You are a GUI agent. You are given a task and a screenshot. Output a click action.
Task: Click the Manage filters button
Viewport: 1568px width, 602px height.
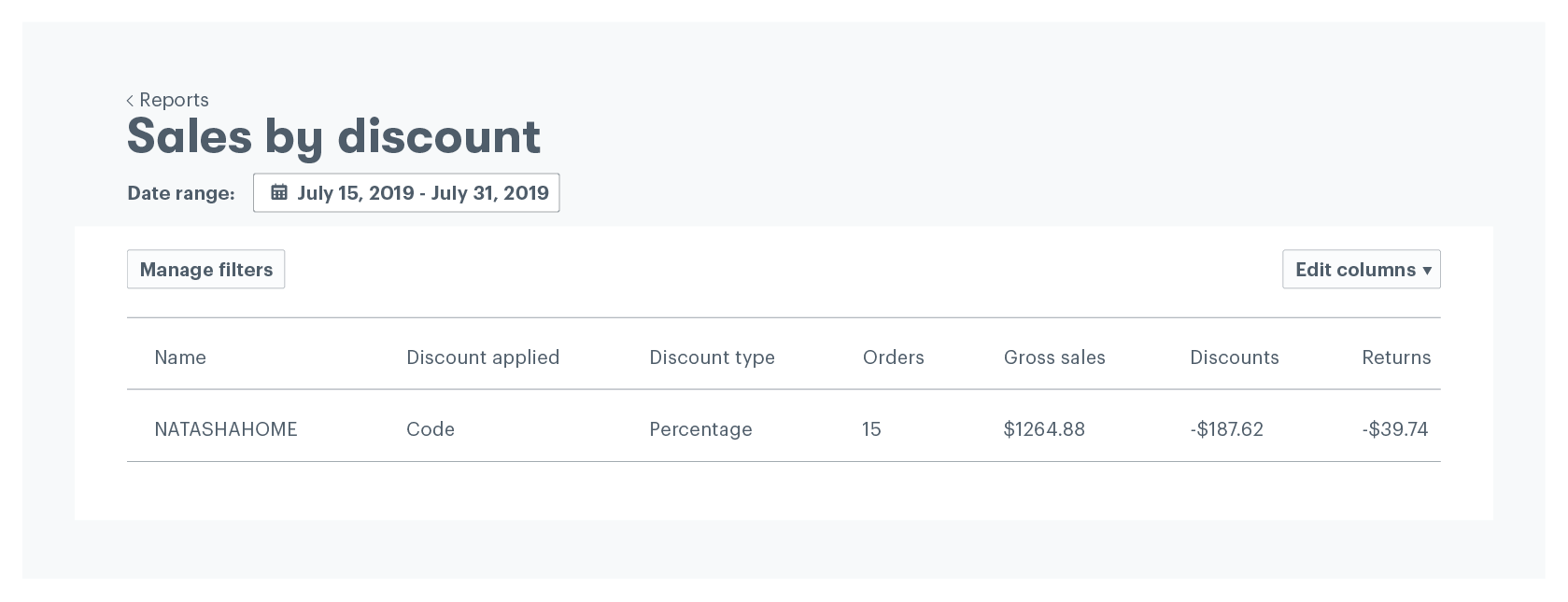point(205,269)
